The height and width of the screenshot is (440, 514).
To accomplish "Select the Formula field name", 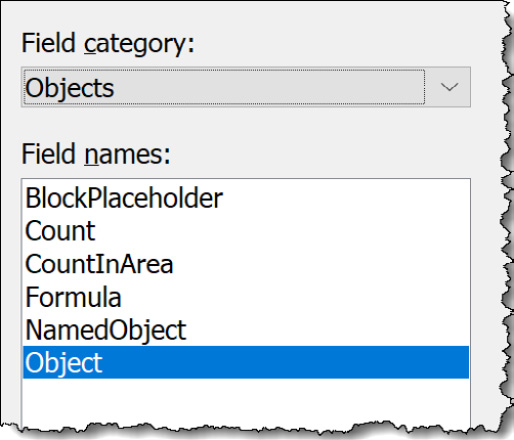I will [x=246, y=297].
